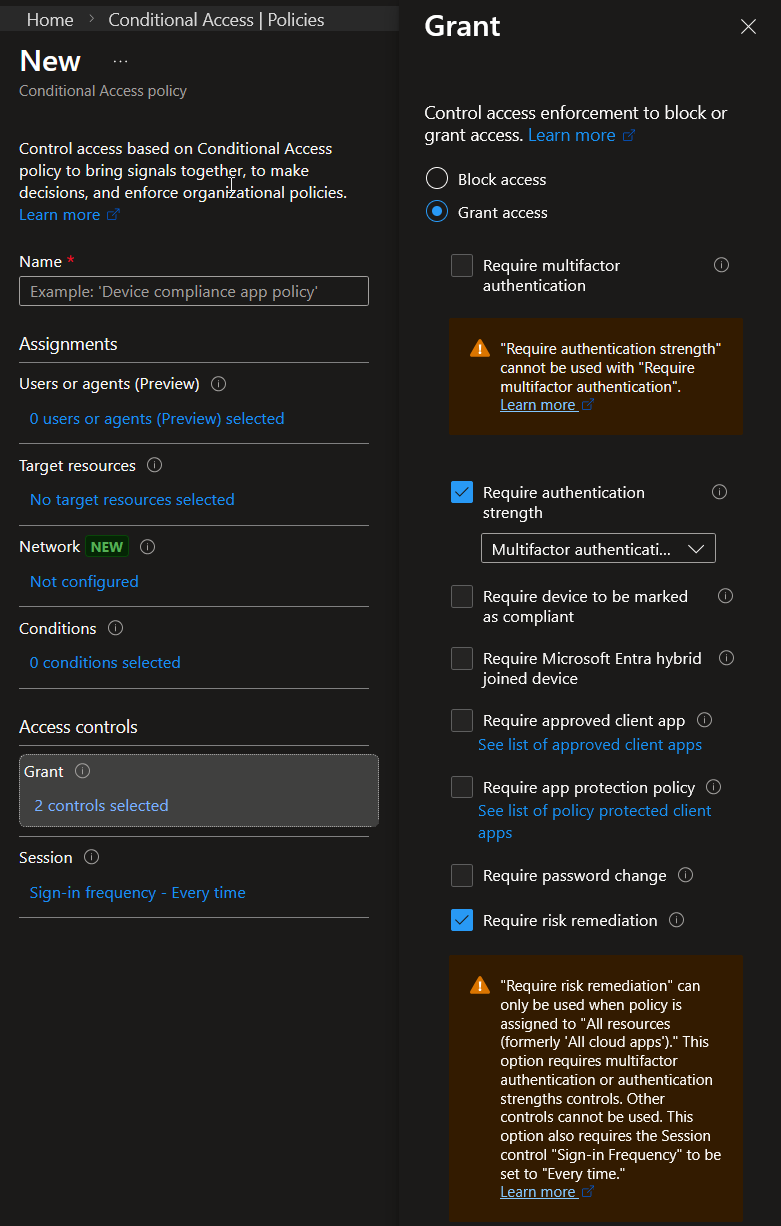The image size is (781, 1226).
Task: Open Conditional Access | Policies breadcrumb
Action: 216,20
